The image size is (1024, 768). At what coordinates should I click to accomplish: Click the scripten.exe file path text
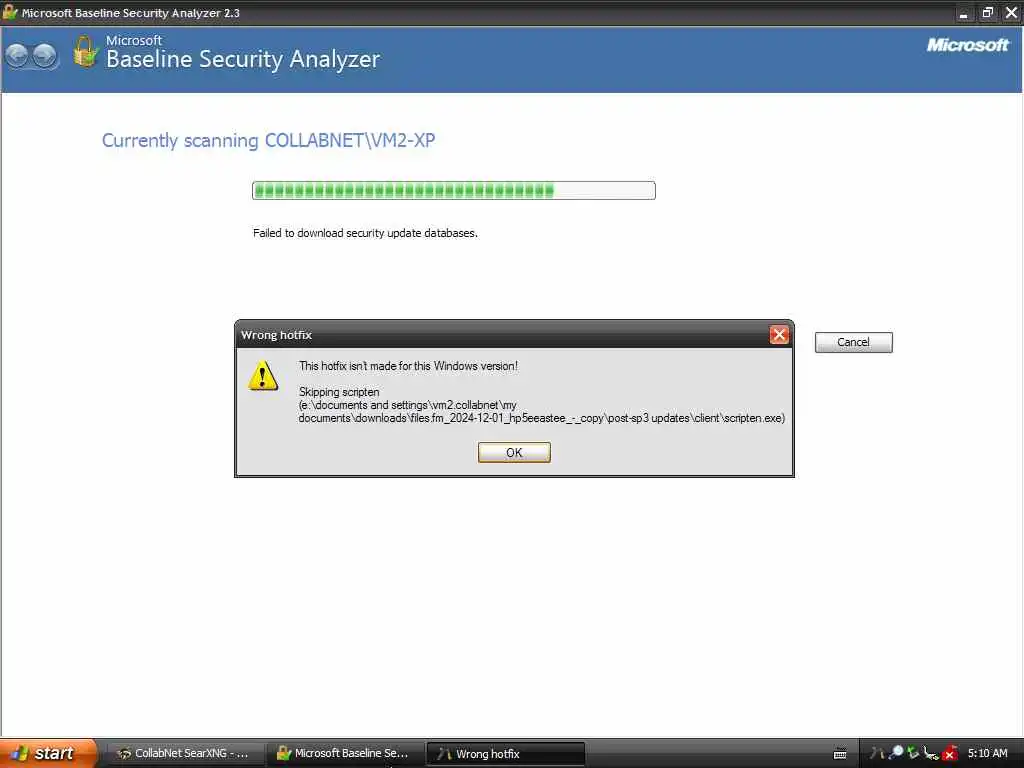click(541, 411)
